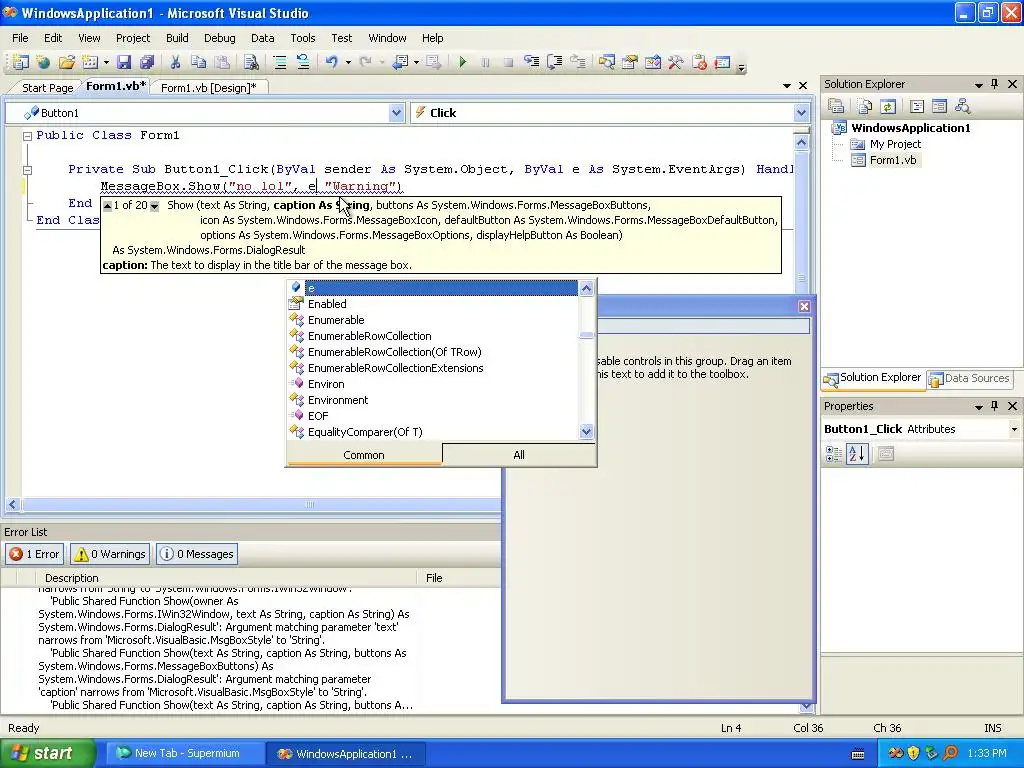Image resolution: width=1024 pixels, height=768 pixels.
Task: Pin the Properties panel
Action: (x=995, y=406)
